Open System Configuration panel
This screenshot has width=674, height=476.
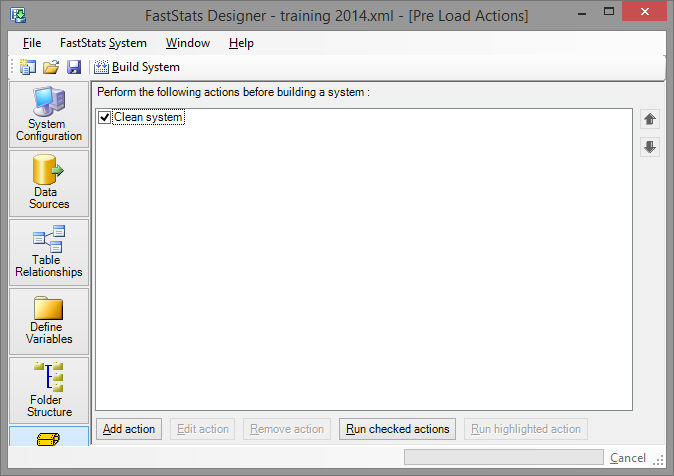coord(49,115)
